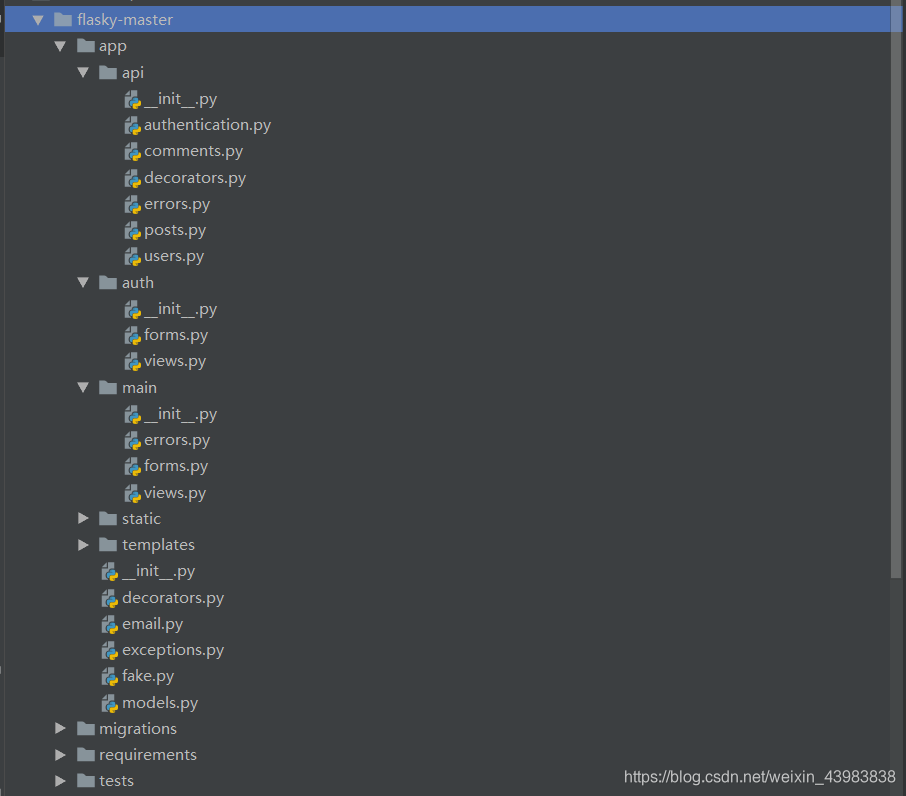Screen dimensions: 906x796
Task: Collapse the flasky-master root folder arrow
Action: click(38, 20)
